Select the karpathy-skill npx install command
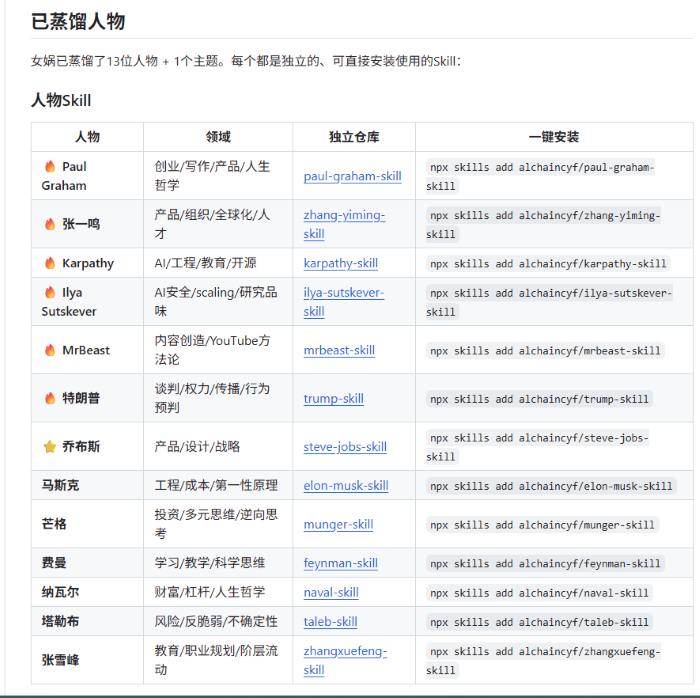The width and height of the screenshot is (700, 698). [x=548, y=264]
